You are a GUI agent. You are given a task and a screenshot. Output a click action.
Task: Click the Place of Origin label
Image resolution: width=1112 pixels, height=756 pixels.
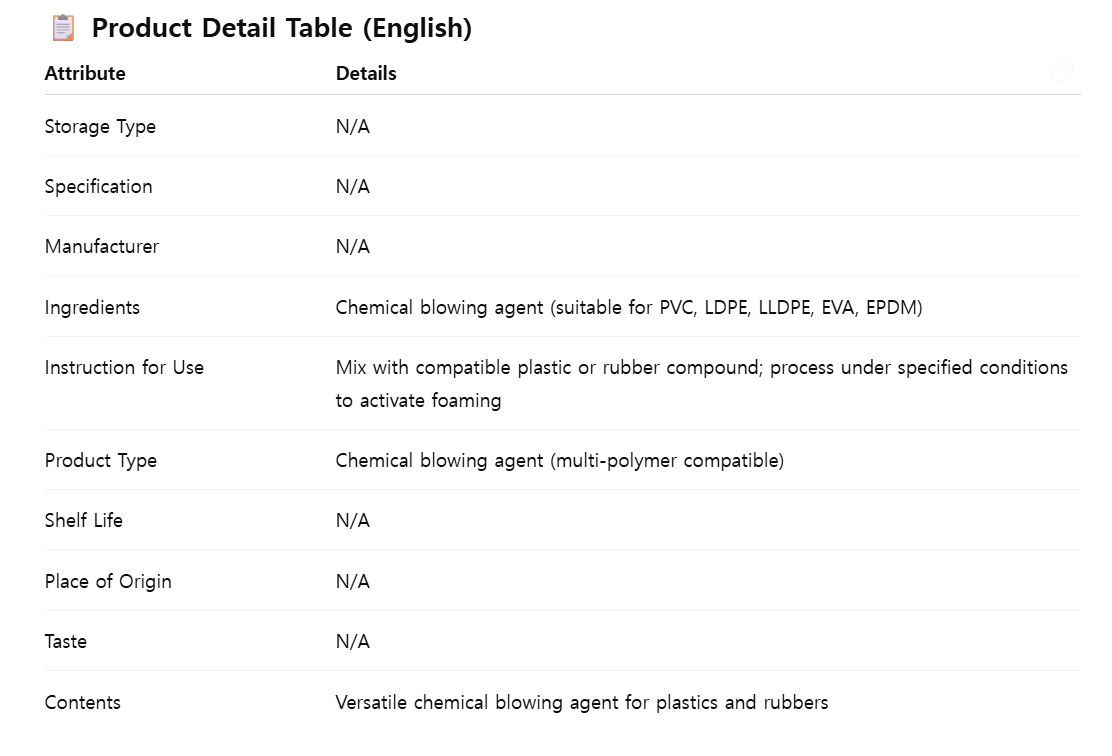click(x=108, y=582)
